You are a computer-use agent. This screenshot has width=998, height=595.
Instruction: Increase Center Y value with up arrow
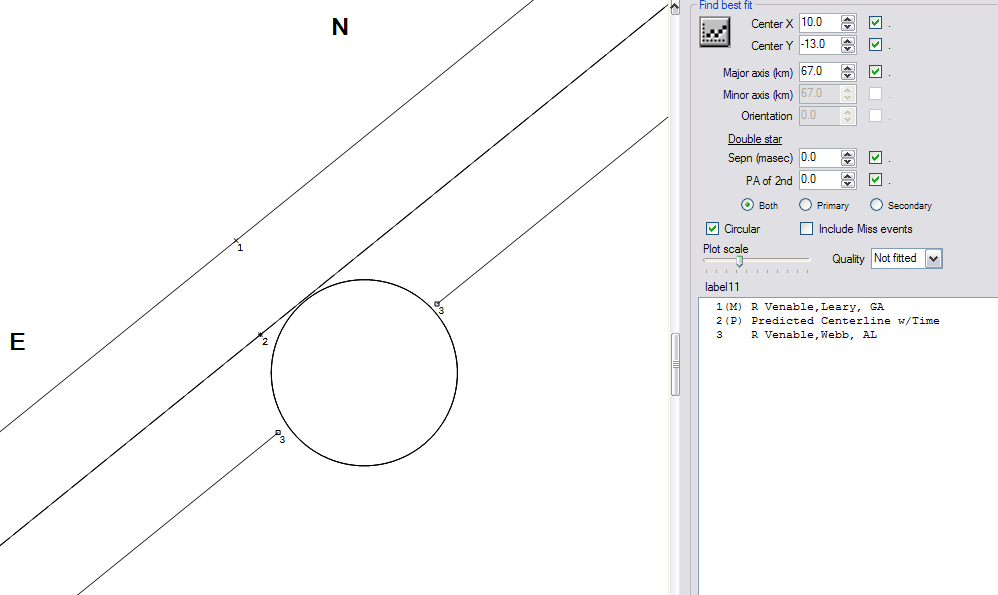[x=847, y=41]
